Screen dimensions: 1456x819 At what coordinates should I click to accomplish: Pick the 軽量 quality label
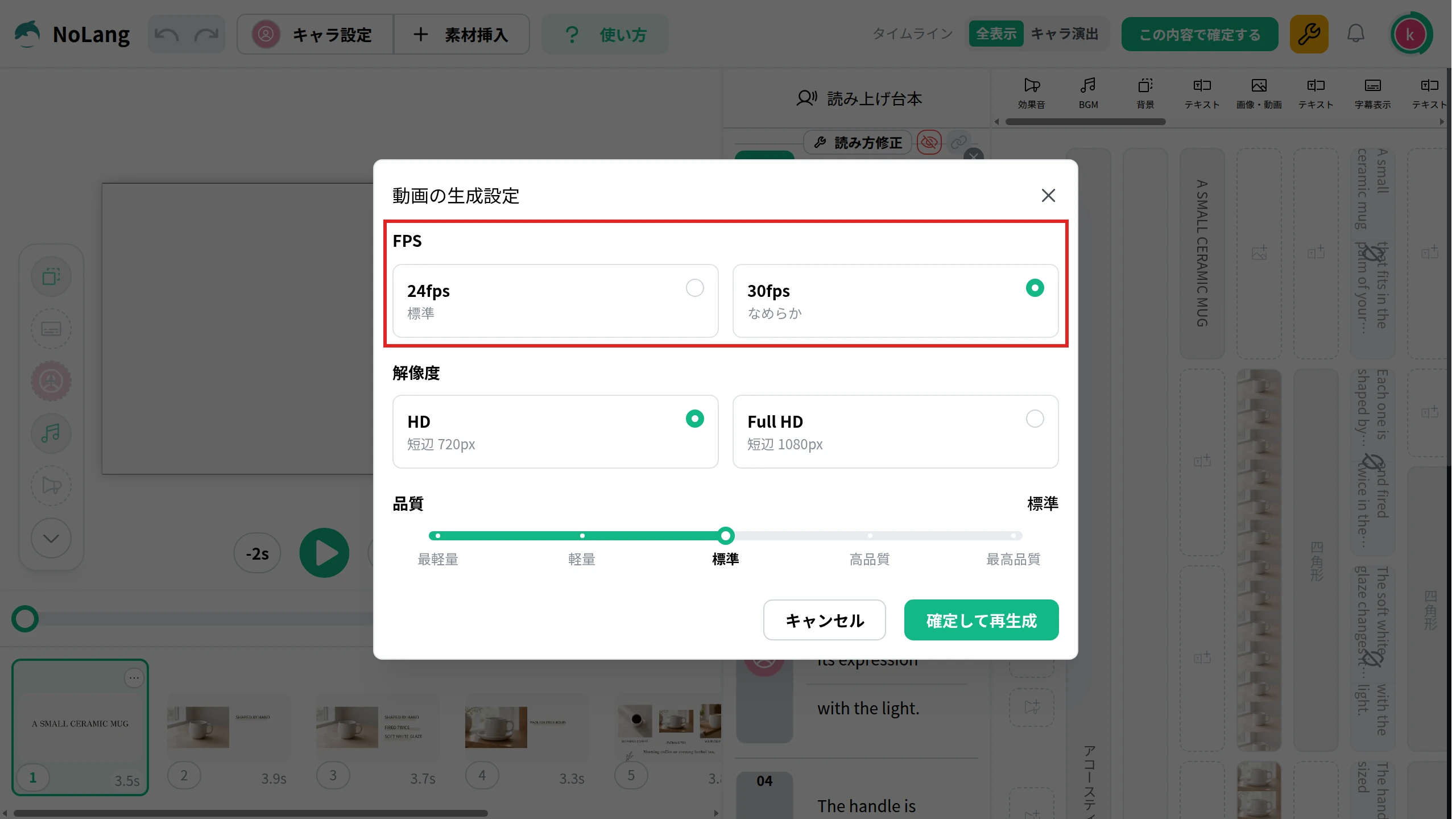582,560
